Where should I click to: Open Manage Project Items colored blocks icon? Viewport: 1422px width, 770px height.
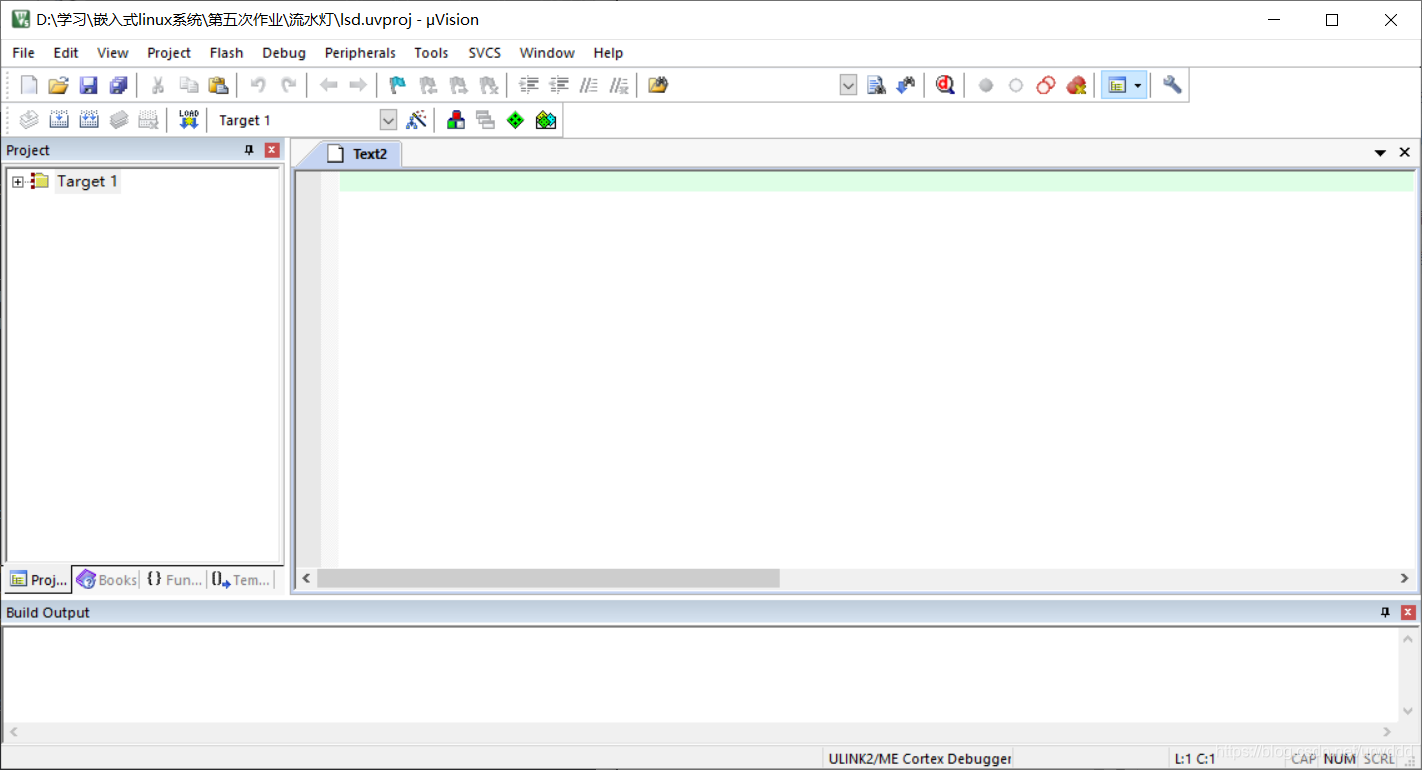pos(456,120)
